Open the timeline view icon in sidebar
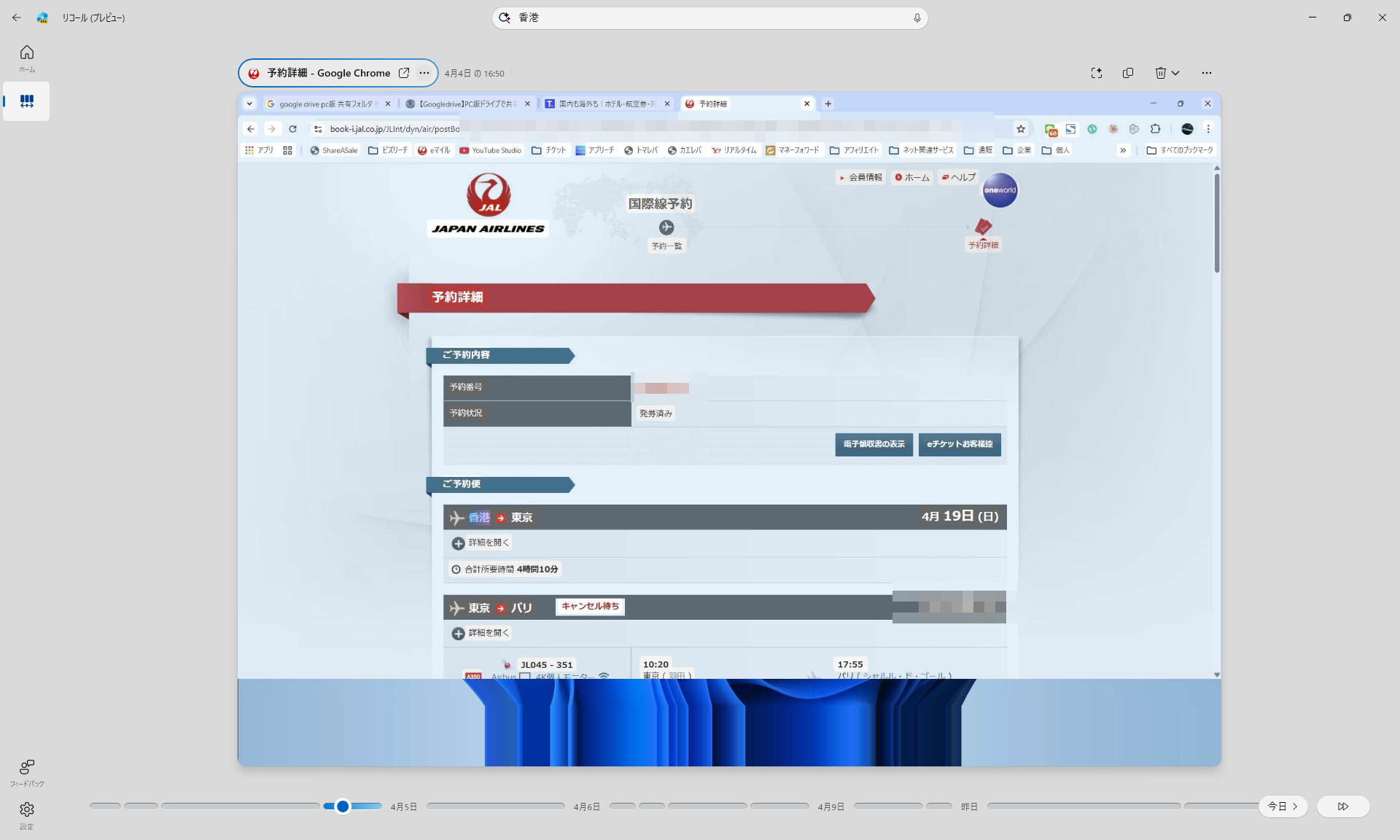This screenshot has height=840, width=1400. pos(27,101)
